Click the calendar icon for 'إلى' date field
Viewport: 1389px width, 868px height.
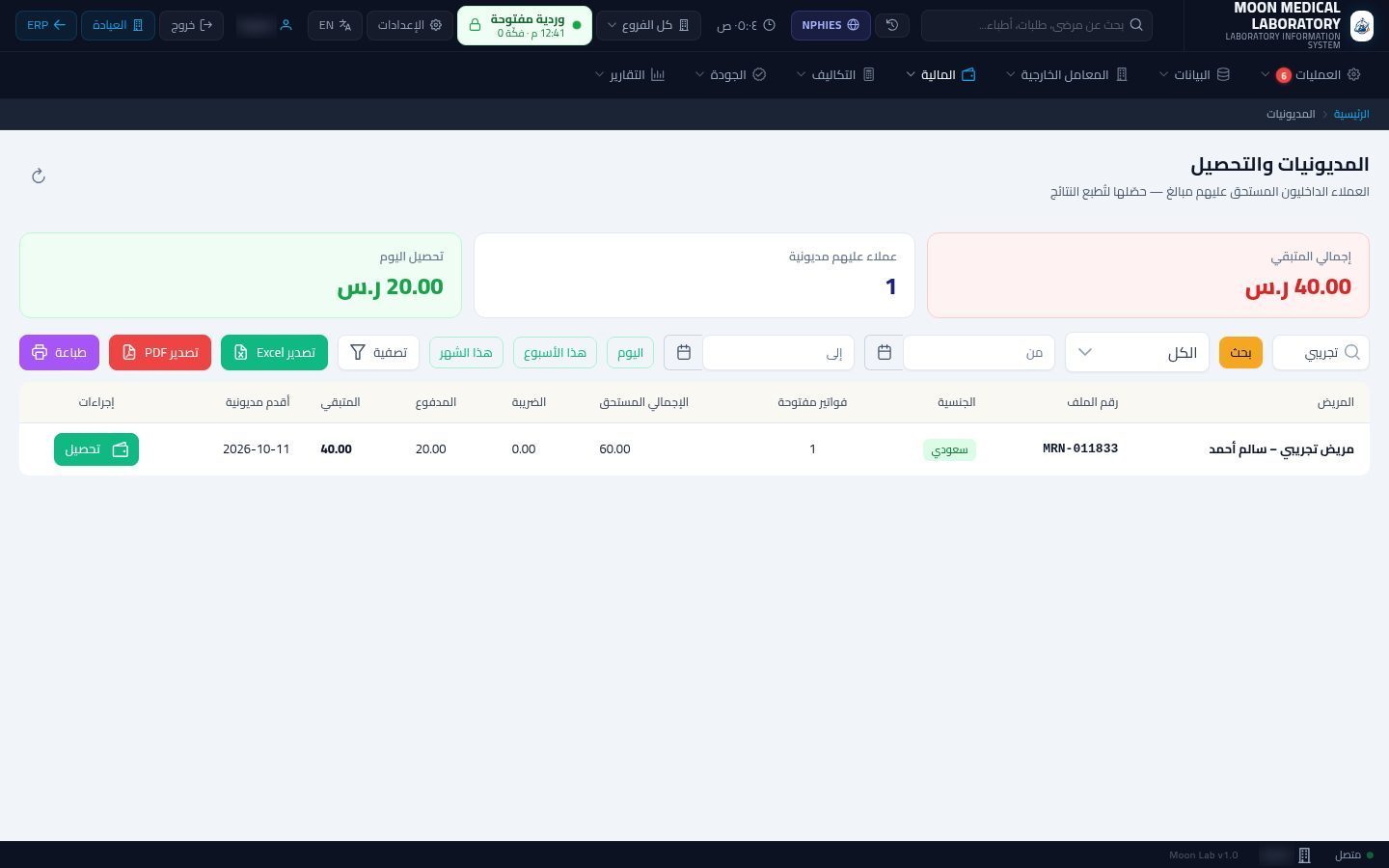click(683, 353)
